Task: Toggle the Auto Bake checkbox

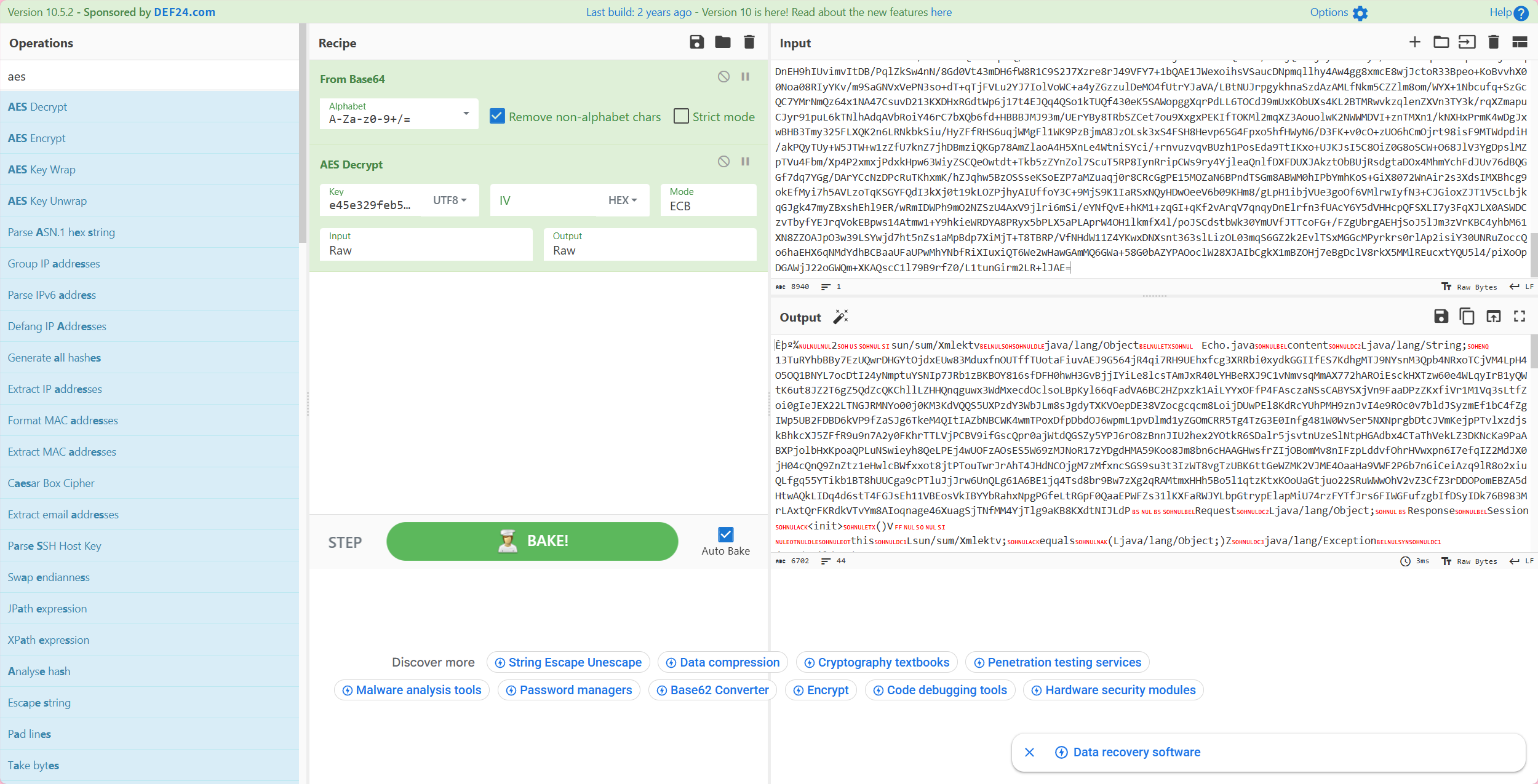Action: [725, 534]
